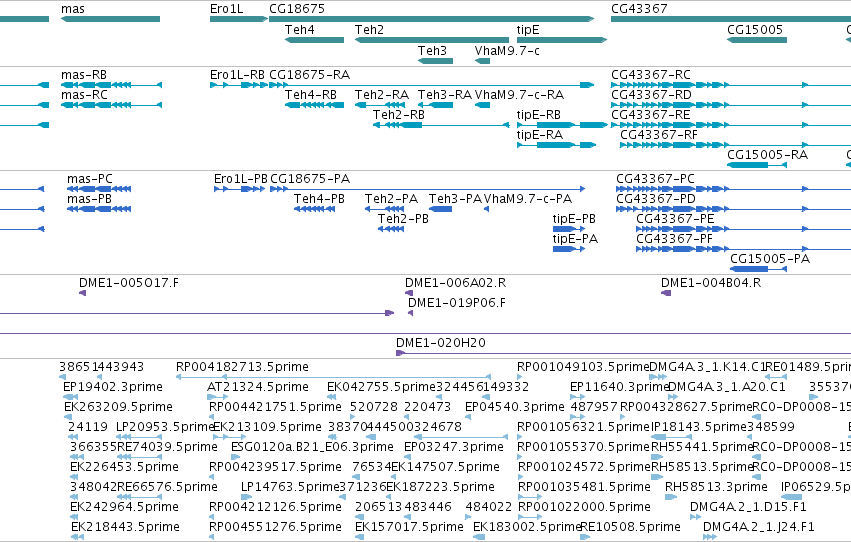Select the DME1-006A02.R BAC end label
This screenshot has width=851, height=542.
455,283
